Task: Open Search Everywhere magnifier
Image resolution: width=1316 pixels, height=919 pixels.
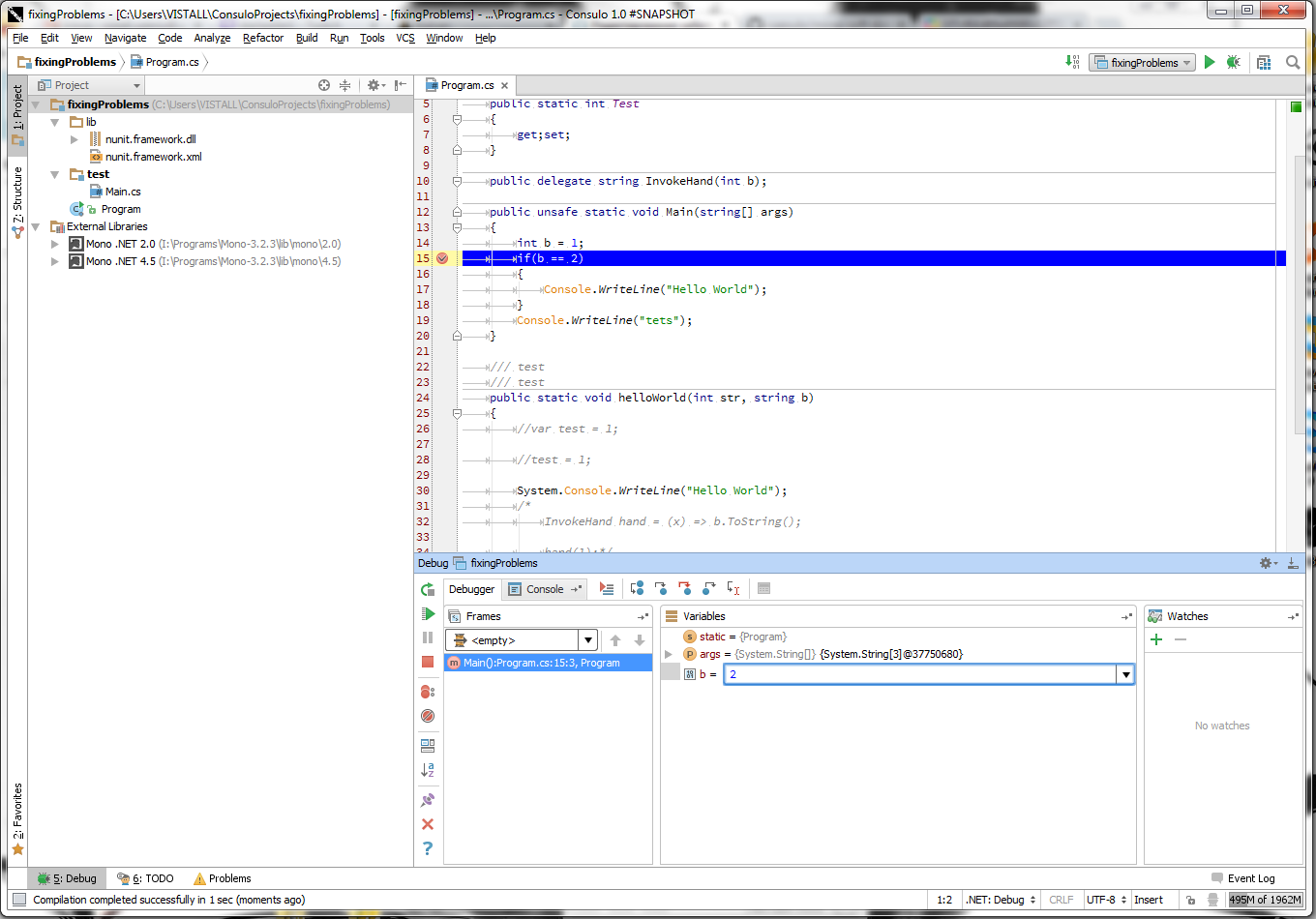Action: coord(1293,62)
